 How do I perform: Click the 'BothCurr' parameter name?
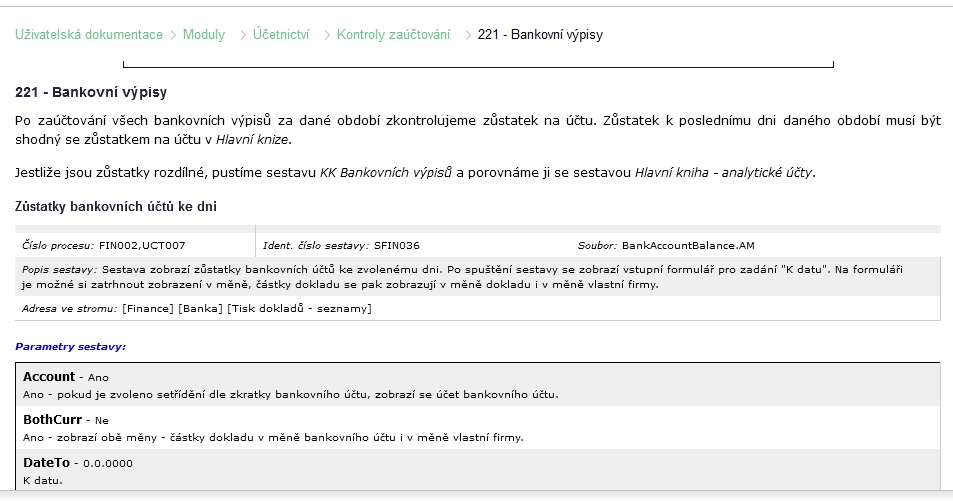pyautogui.click(x=52, y=420)
